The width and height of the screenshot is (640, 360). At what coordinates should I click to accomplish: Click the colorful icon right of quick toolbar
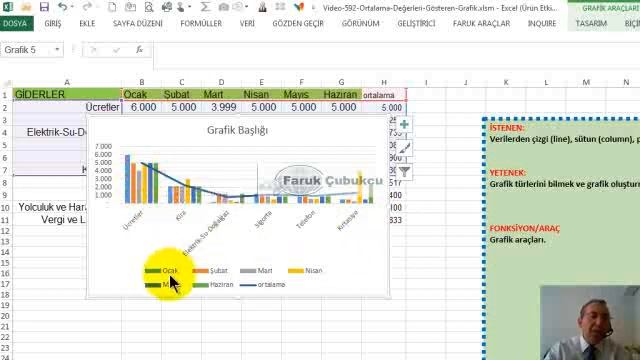(x=299, y=7)
